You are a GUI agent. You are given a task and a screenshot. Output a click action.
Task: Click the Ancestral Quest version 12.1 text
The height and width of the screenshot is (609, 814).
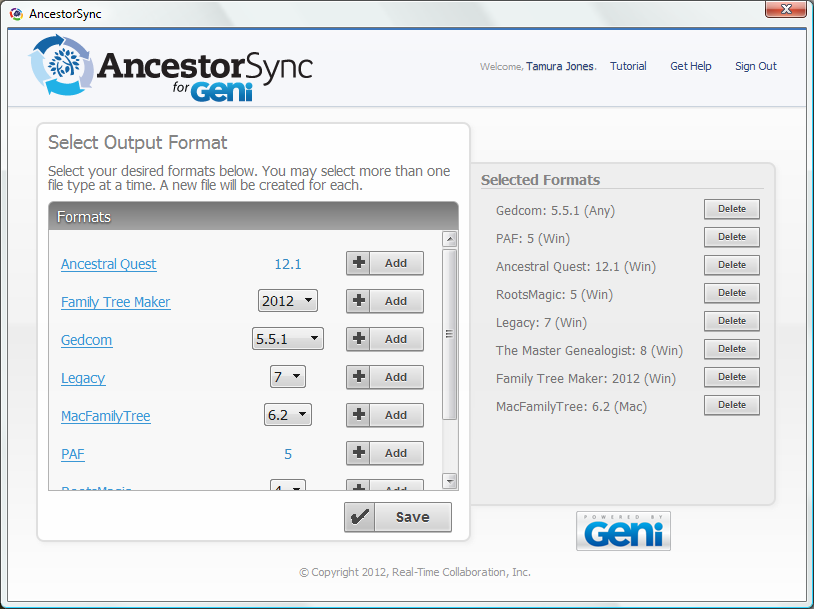click(x=288, y=264)
